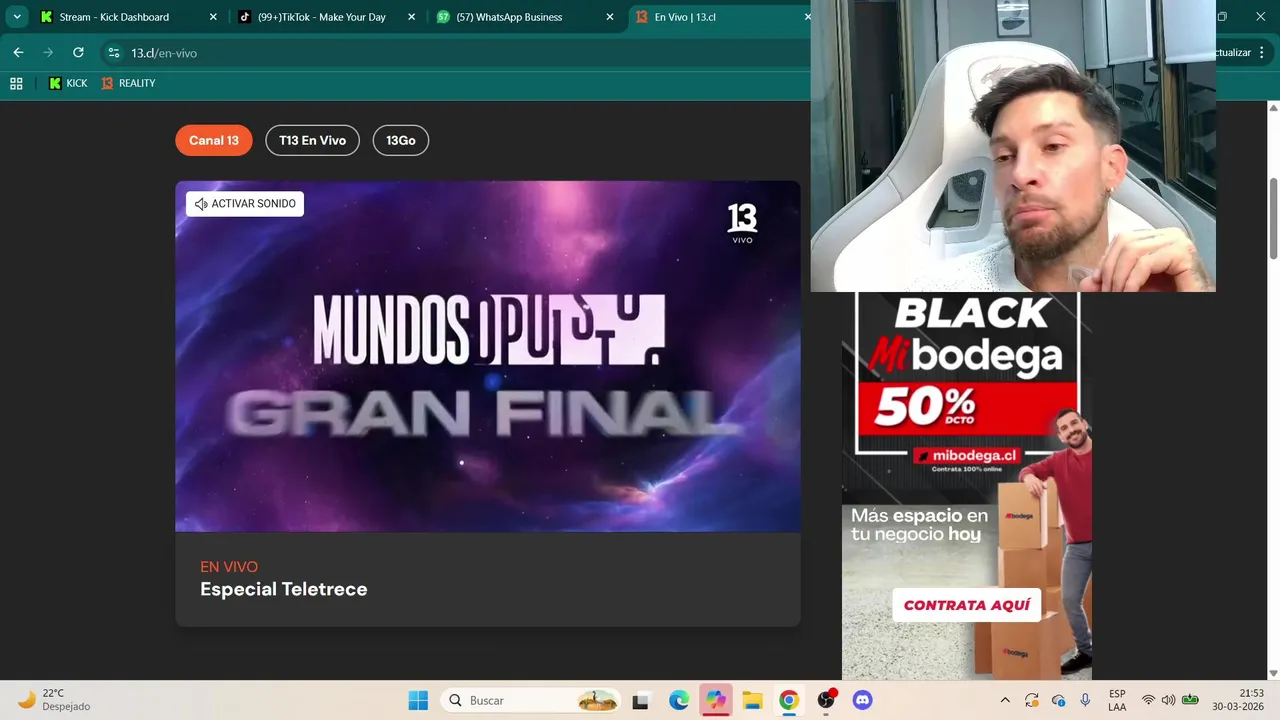Click the scrollbar down arrow
The image size is (1280, 720).
(1273, 674)
